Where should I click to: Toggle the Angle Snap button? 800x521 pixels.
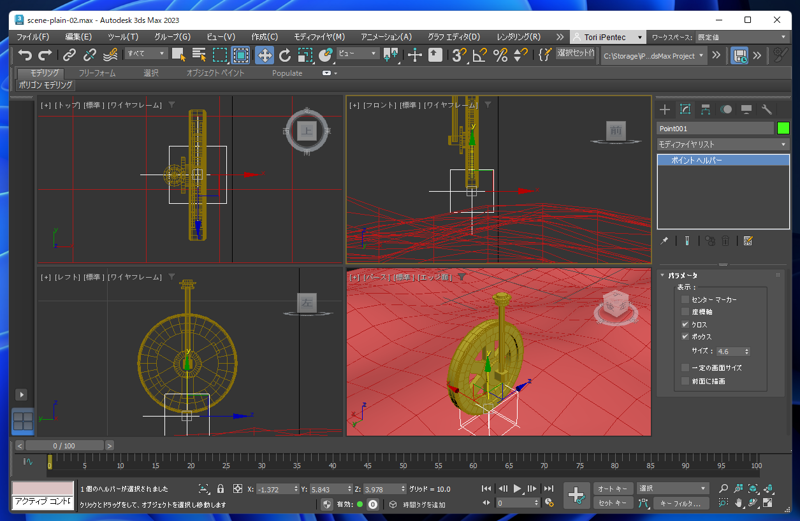[x=480, y=55]
